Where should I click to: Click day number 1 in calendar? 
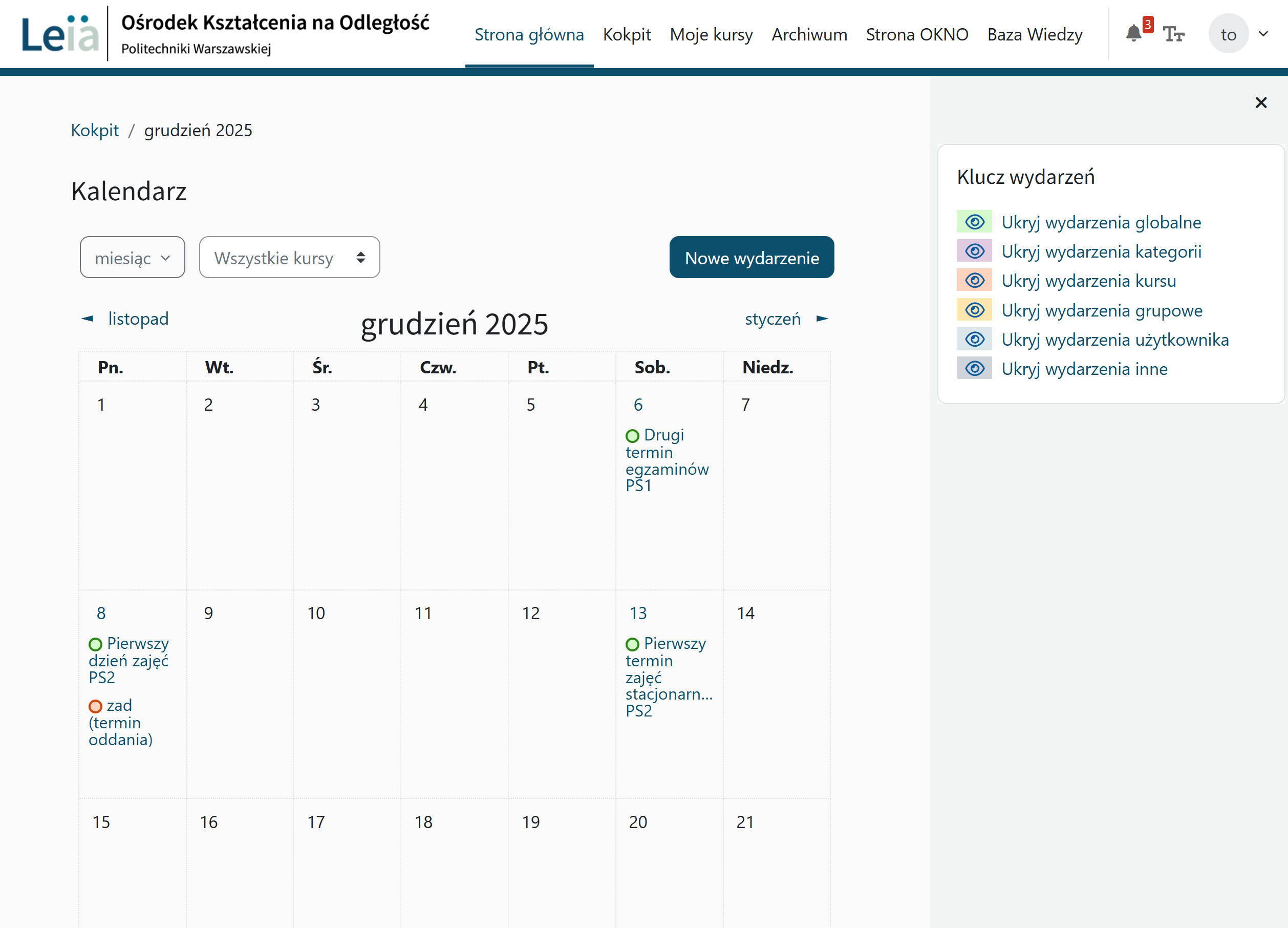coord(101,405)
